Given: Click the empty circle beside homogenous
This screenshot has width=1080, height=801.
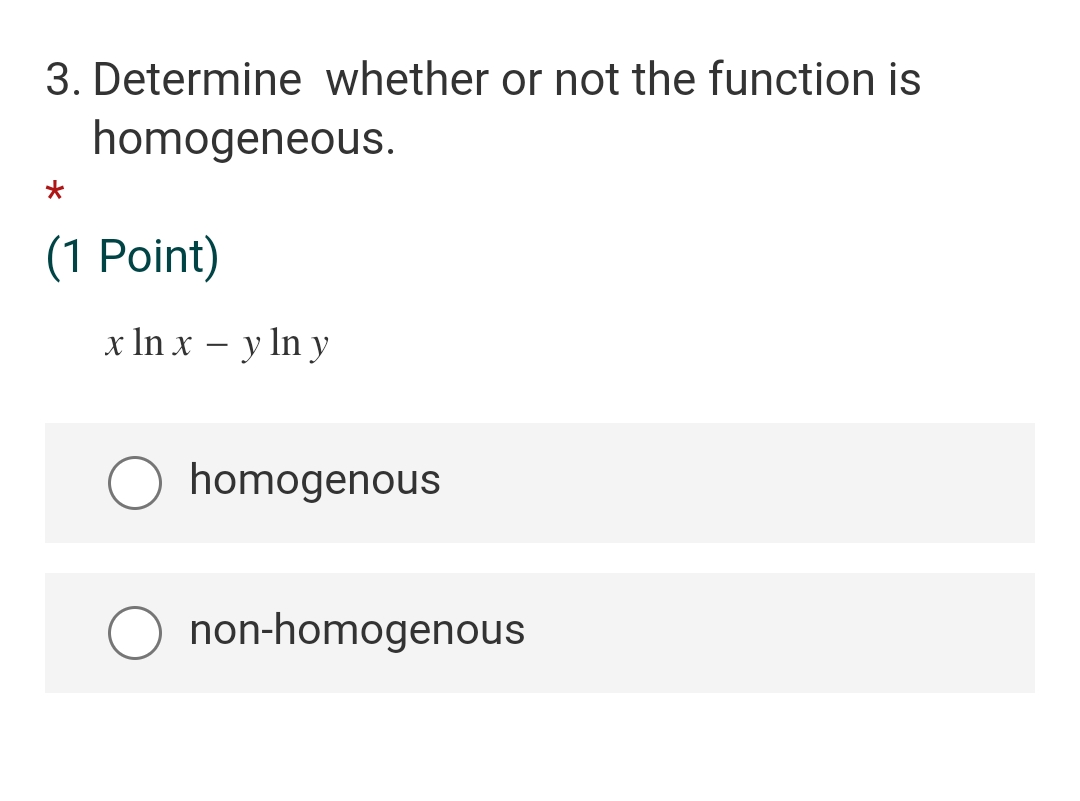Looking at the screenshot, I should pyautogui.click(x=135, y=483).
